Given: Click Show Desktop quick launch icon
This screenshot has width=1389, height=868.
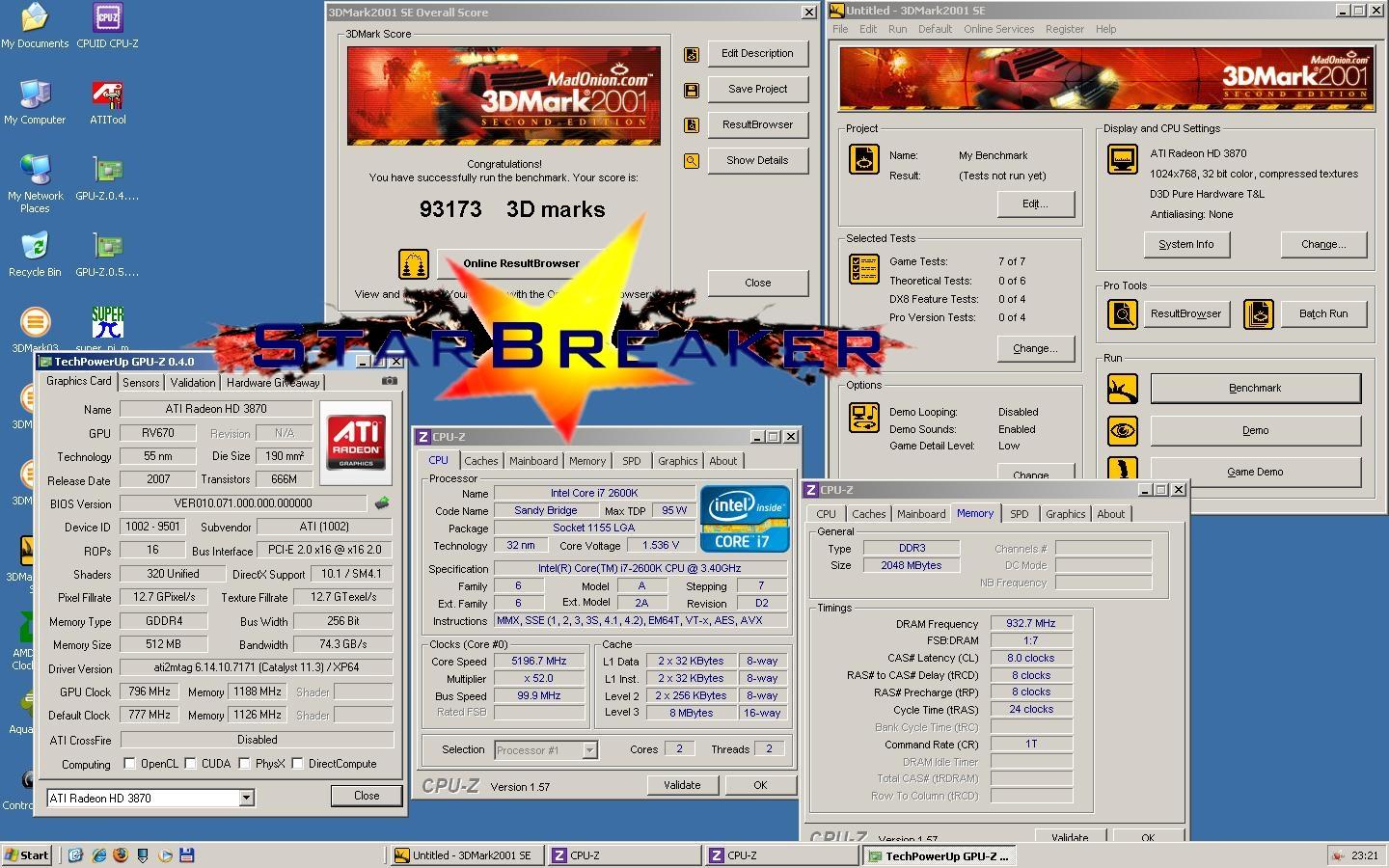Looking at the screenshot, I should 76,854.
